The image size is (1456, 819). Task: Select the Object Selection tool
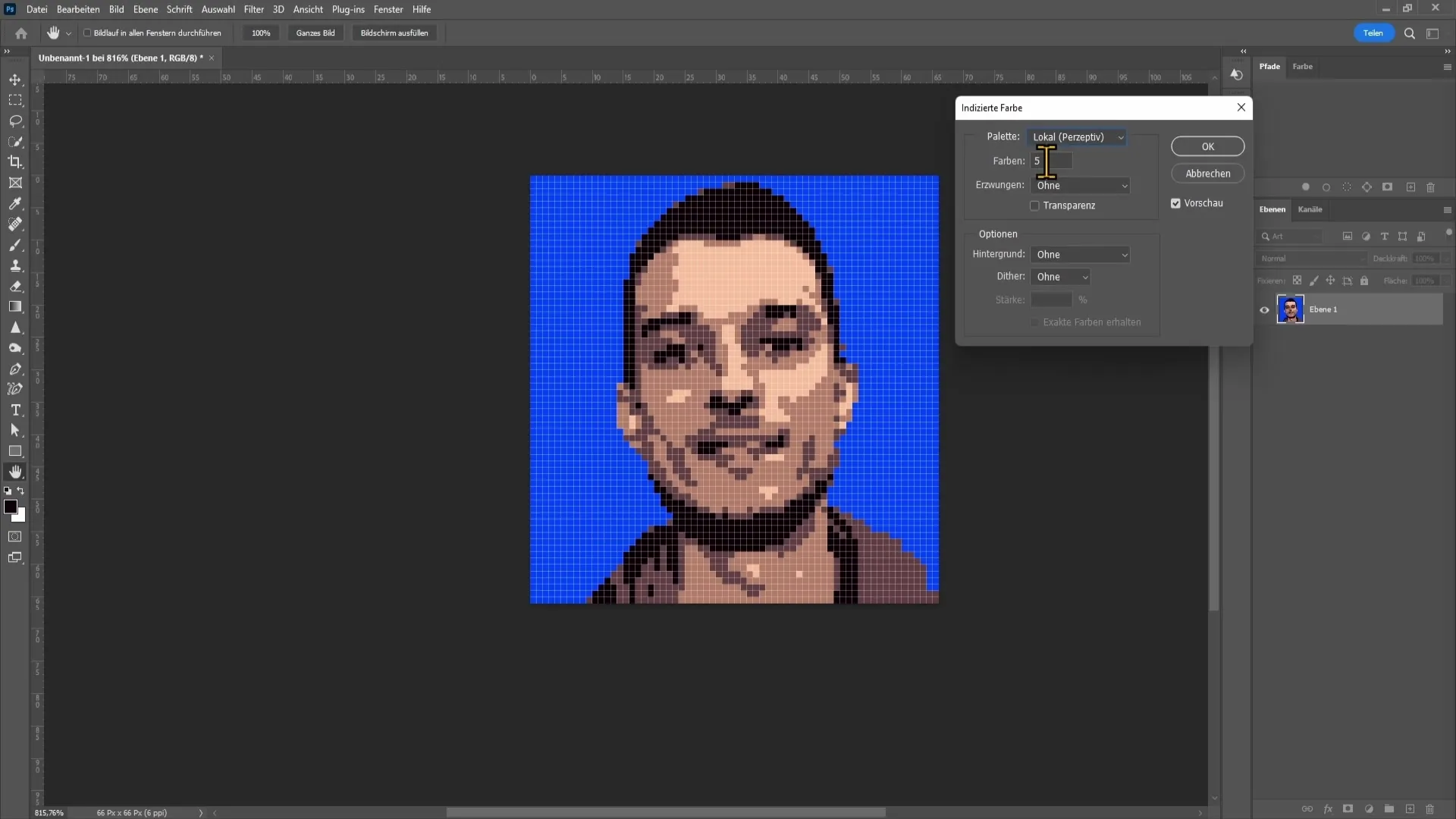(x=15, y=141)
